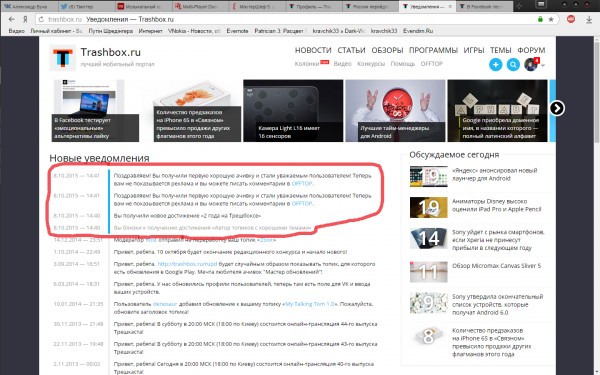Image resolution: width=600 pixels, height=375 pixels.
Task: Open the Камера Light L16 carousel article
Action: click(x=293, y=111)
